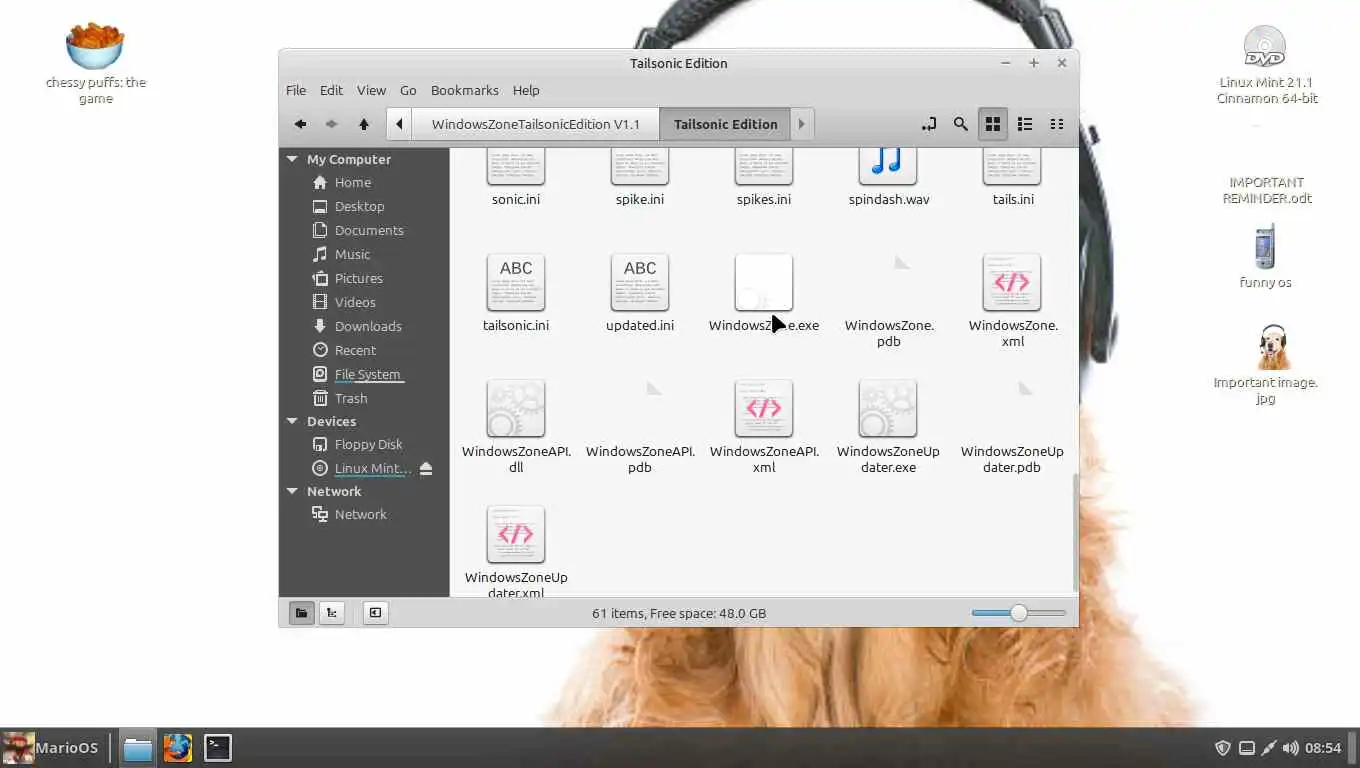Open the MarioOS start menu
This screenshot has height=768, width=1360.
51,747
